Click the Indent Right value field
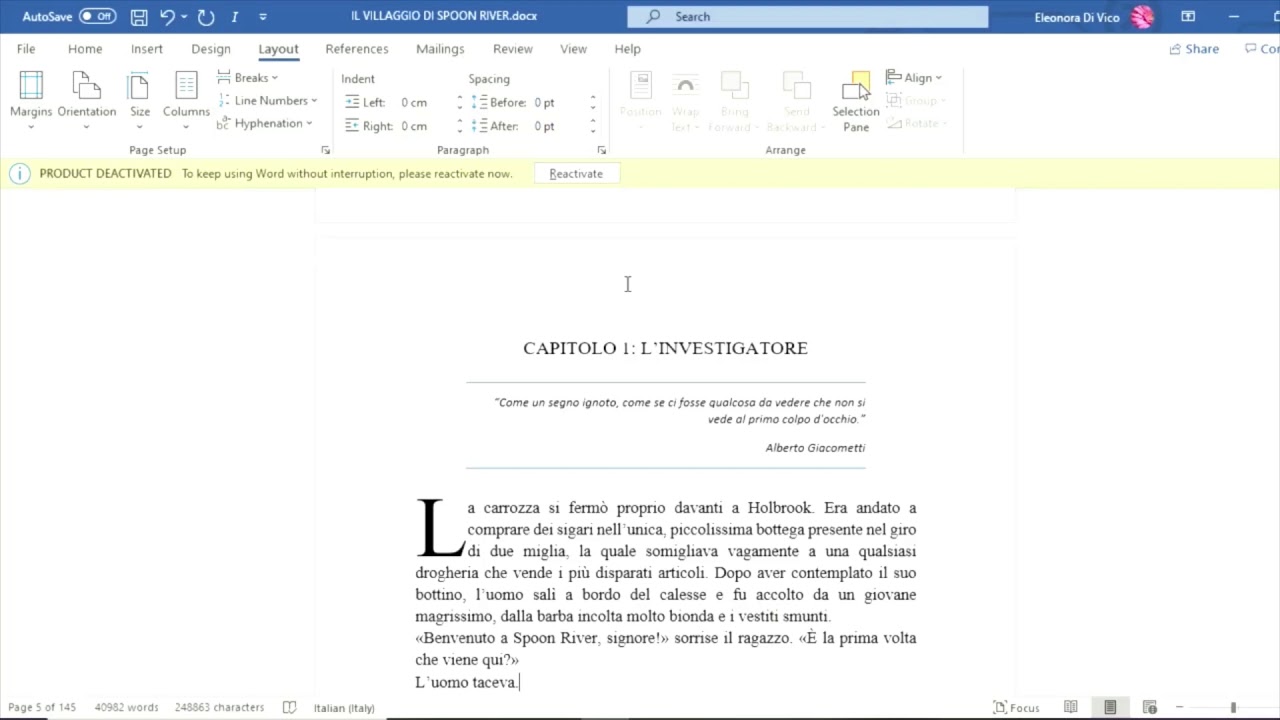Image resolution: width=1280 pixels, height=720 pixels. click(x=425, y=126)
